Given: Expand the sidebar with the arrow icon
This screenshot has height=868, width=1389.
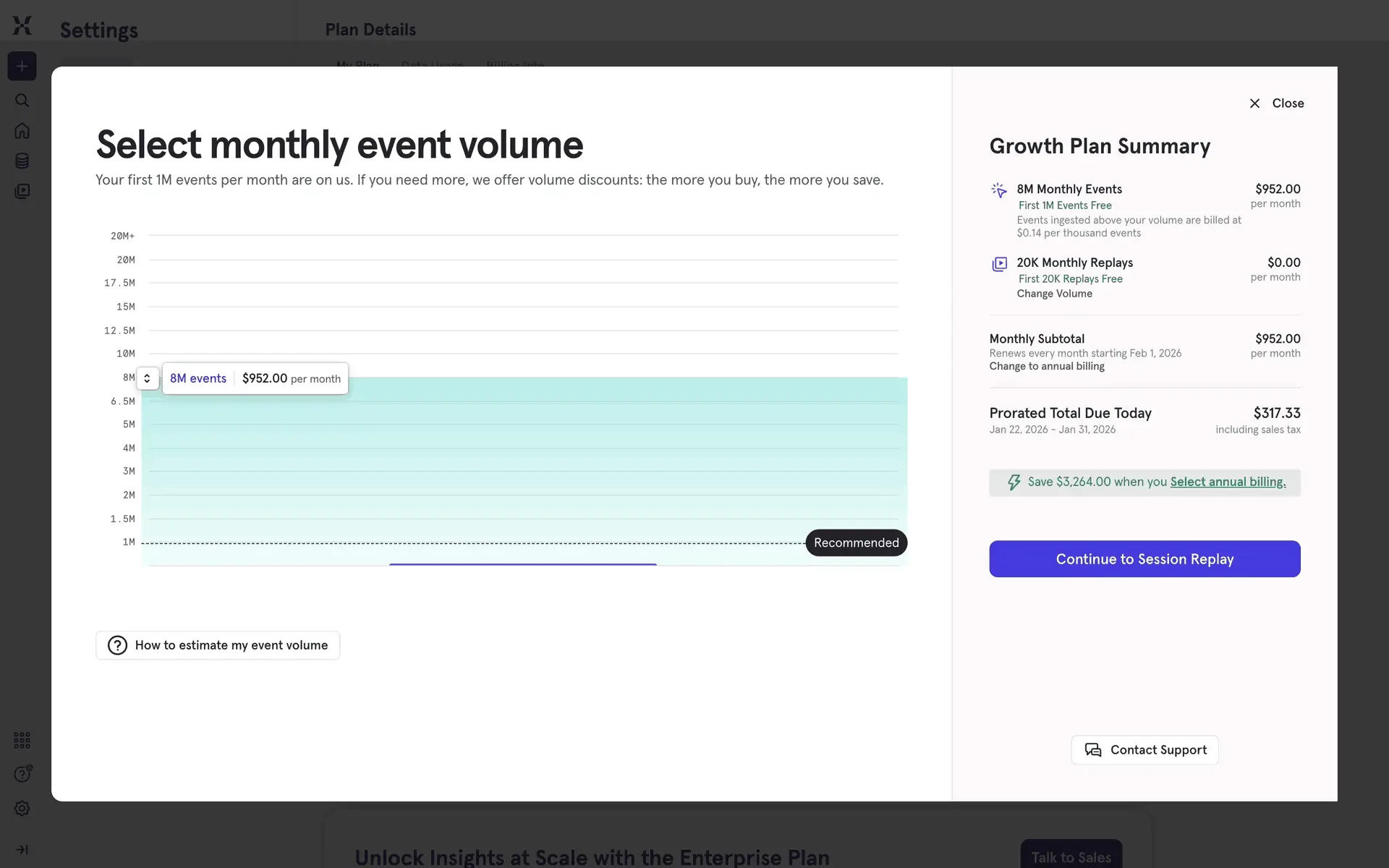Looking at the screenshot, I should coord(22,849).
